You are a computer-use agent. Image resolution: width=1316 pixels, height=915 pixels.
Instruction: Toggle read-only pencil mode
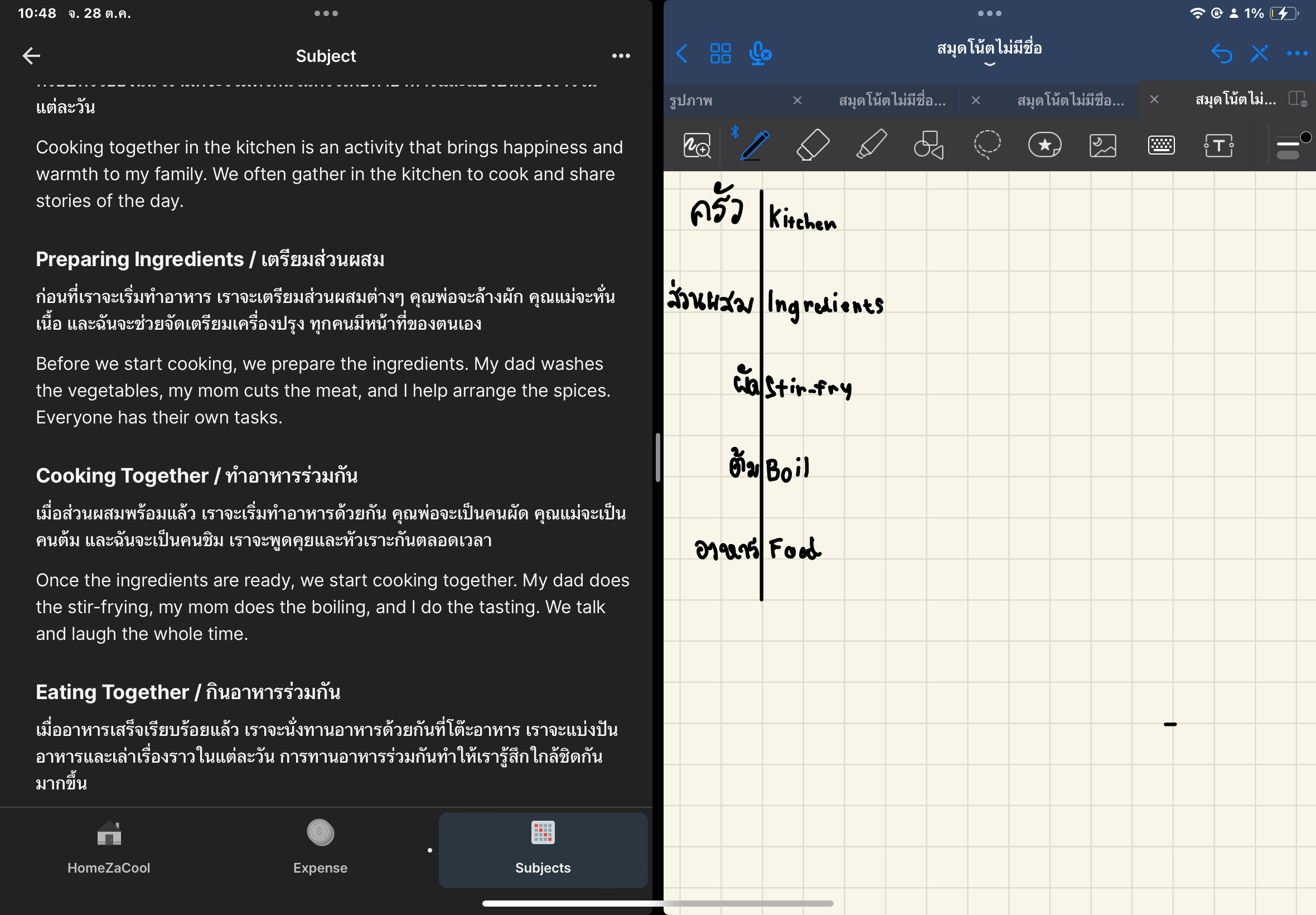[1259, 54]
